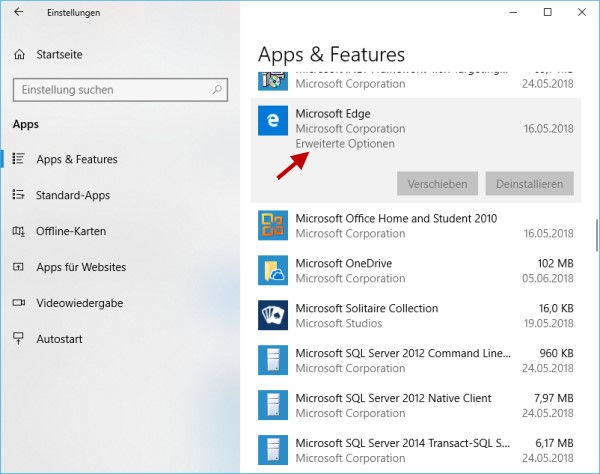Click the Autostart icon
The image size is (600, 474).
(x=18, y=339)
